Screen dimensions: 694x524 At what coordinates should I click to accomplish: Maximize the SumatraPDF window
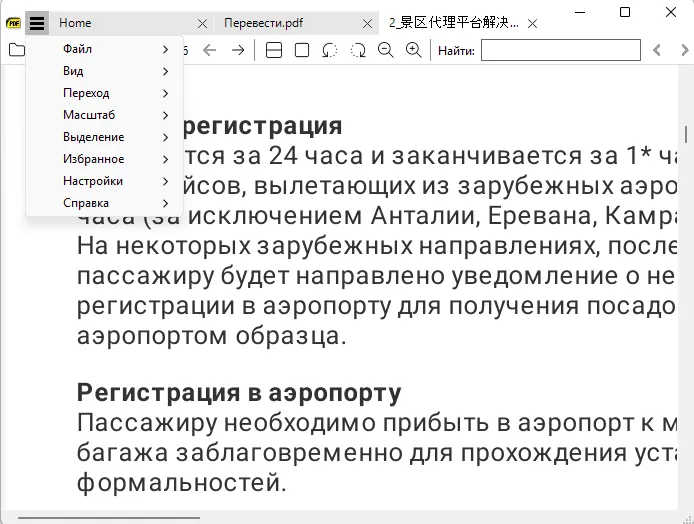pos(625,12)
